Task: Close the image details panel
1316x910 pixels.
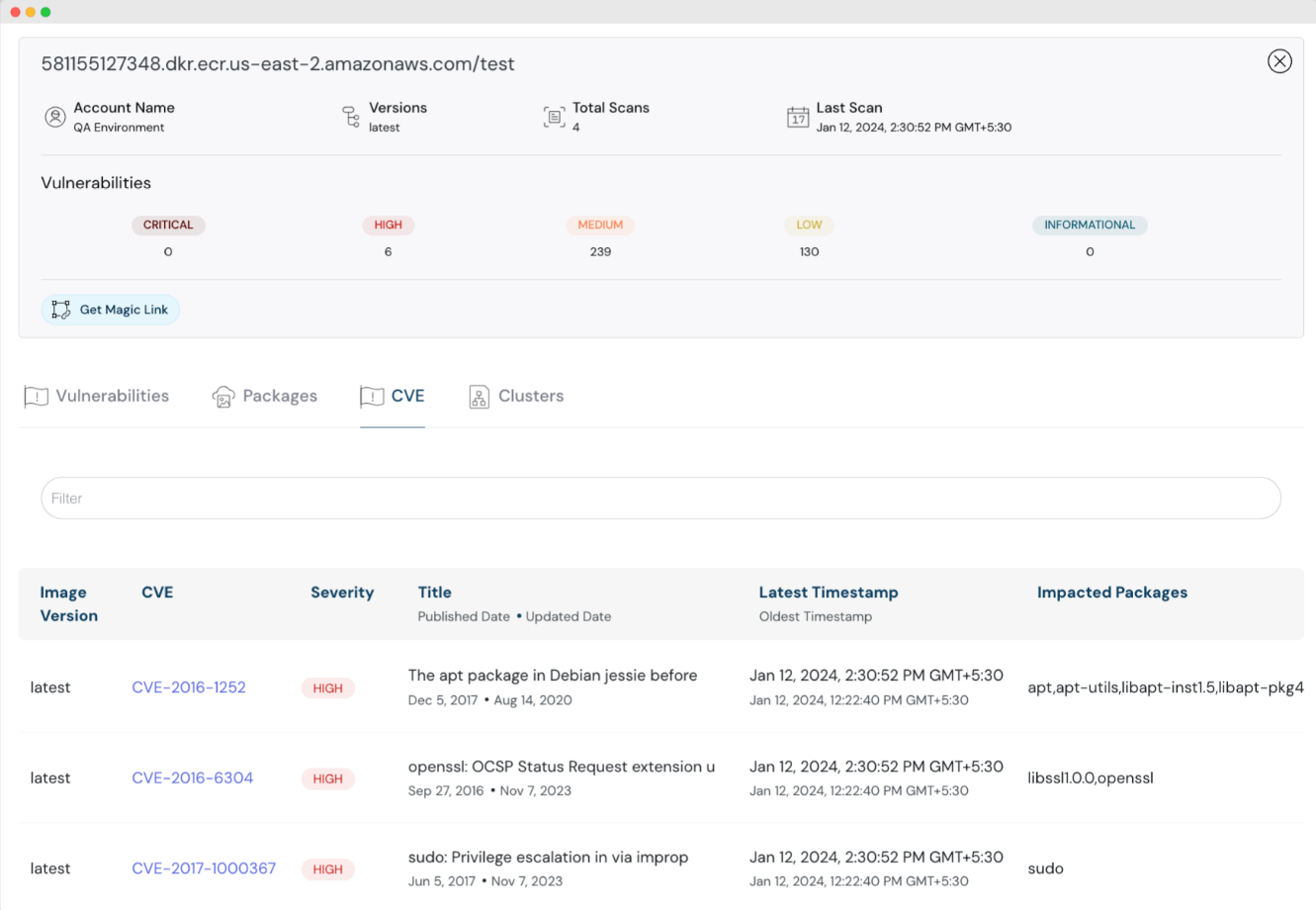Action: coord(1279,60)
